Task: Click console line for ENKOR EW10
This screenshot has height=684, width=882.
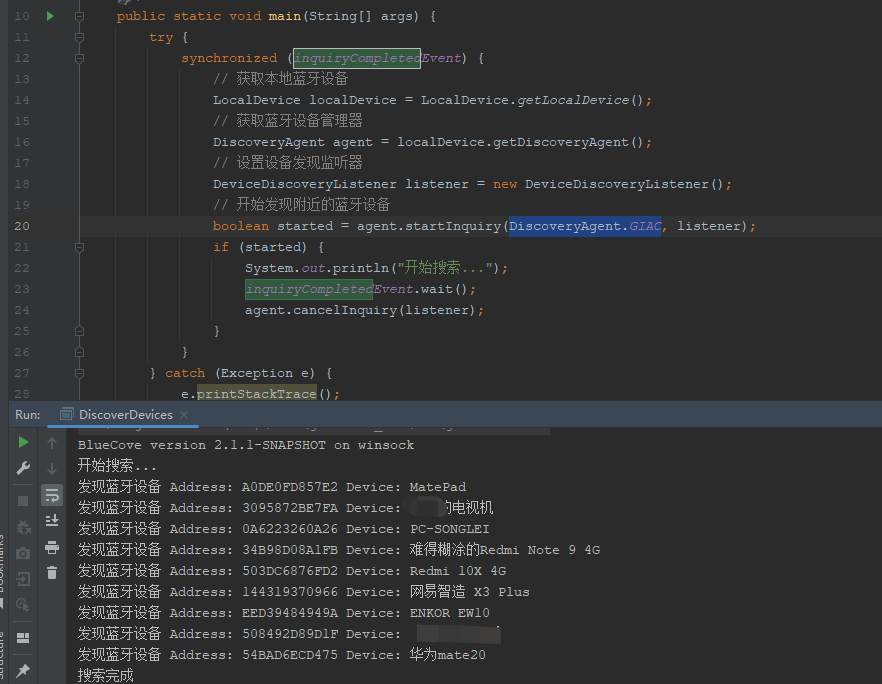Action: pyautogui.click(x=284, y=613)
